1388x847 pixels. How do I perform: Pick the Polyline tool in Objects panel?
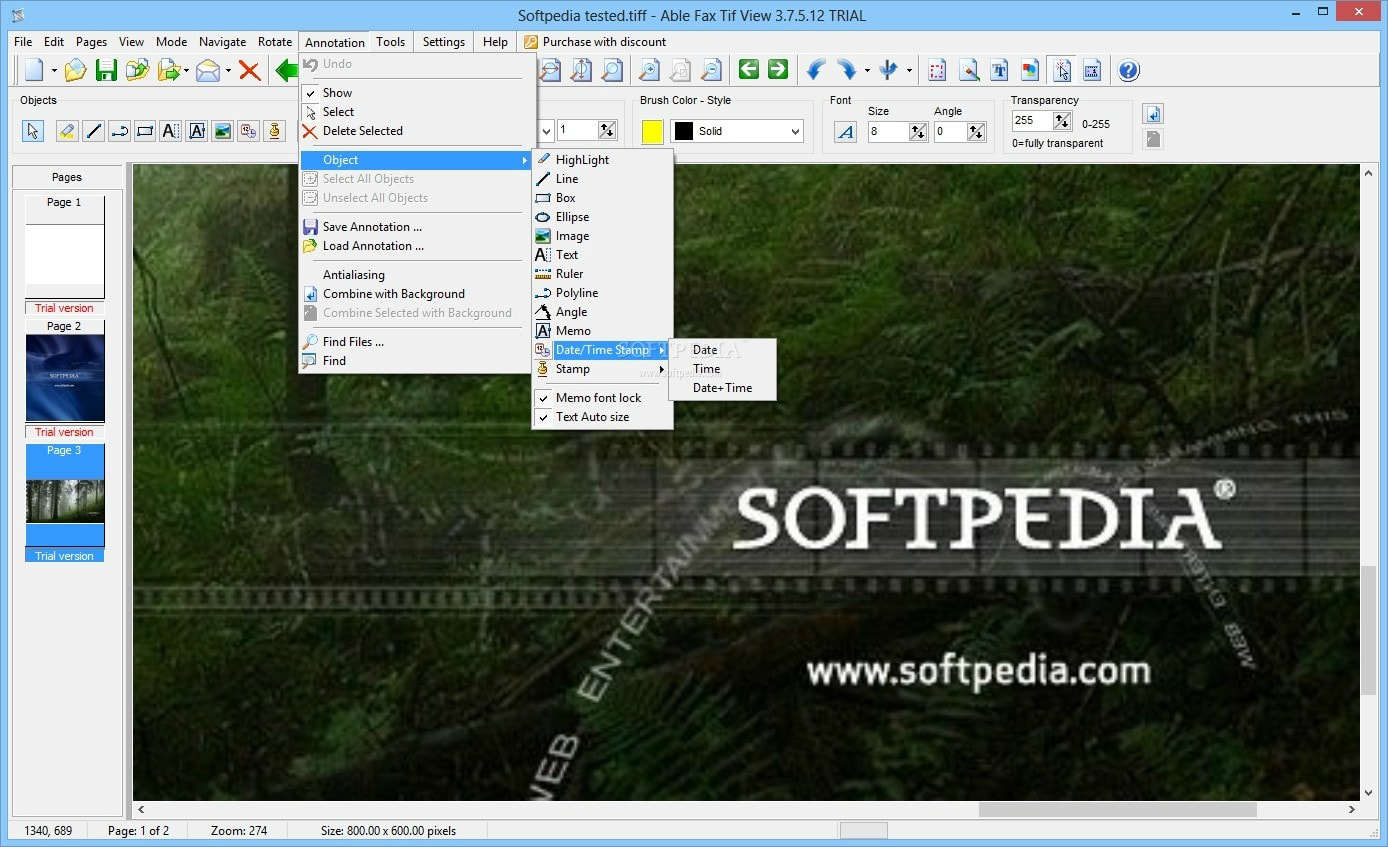click(119, 131)
